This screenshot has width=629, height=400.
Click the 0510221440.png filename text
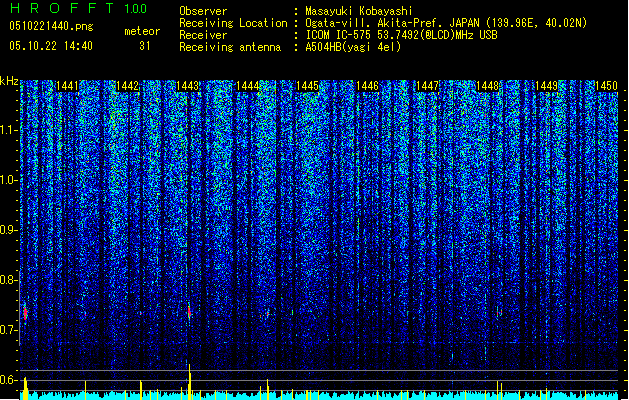tap(51, 26)
